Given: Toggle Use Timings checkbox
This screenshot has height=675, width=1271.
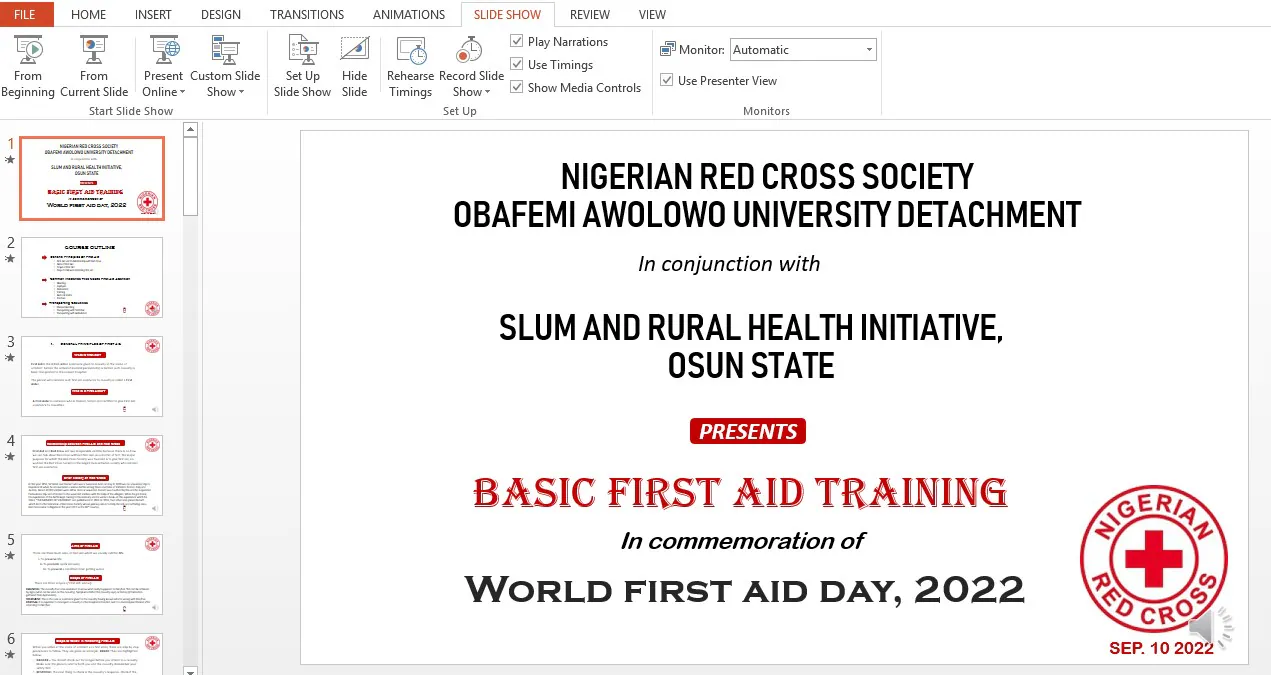Looking at the screenshot, I should click(x=517, y=64).
